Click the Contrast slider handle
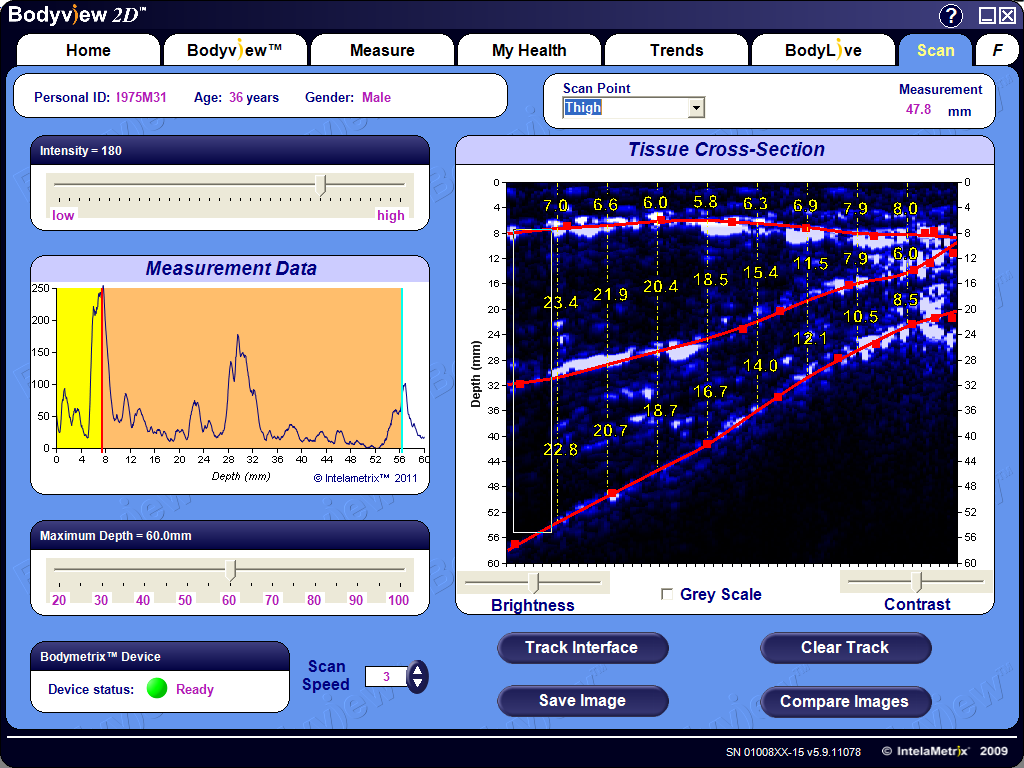Viewport: 1024px width, 768px height. pyautogui.click(x=916, y=582)
